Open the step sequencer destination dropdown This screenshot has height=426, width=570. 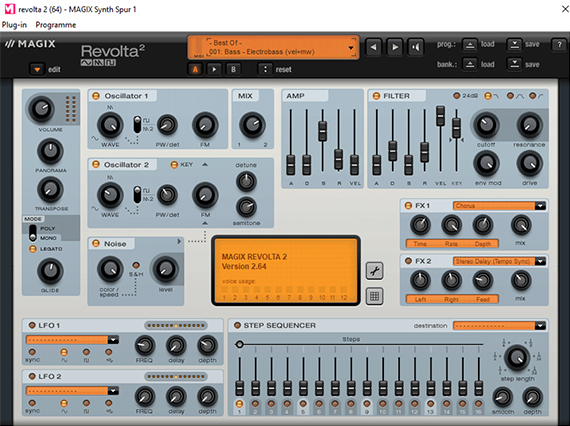pos(499,326)
